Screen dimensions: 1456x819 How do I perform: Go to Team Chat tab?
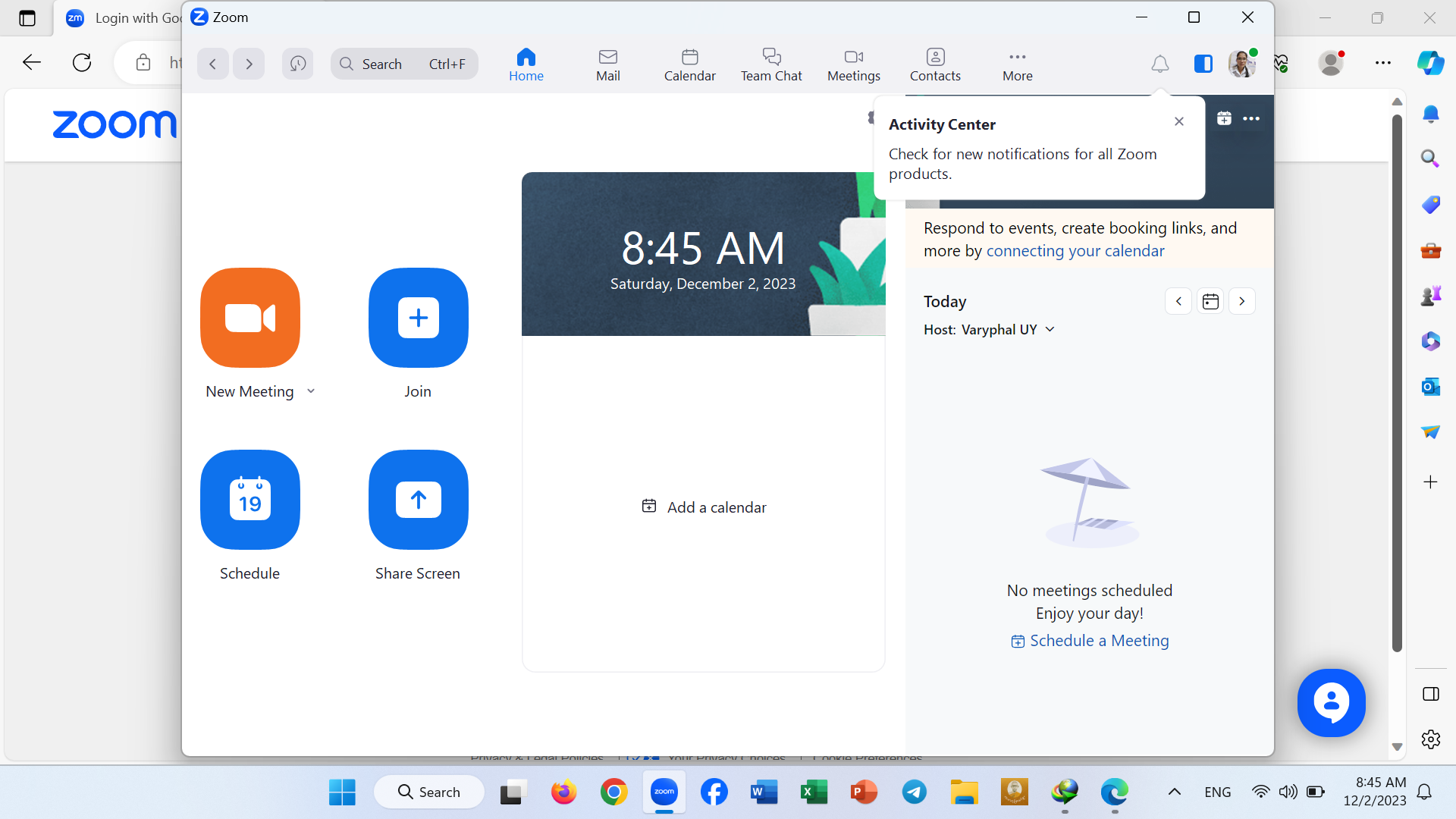coord(771,65)
